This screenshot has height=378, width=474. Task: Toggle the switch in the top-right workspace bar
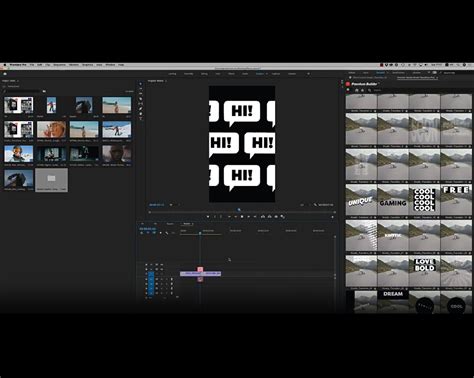(434, 73)
